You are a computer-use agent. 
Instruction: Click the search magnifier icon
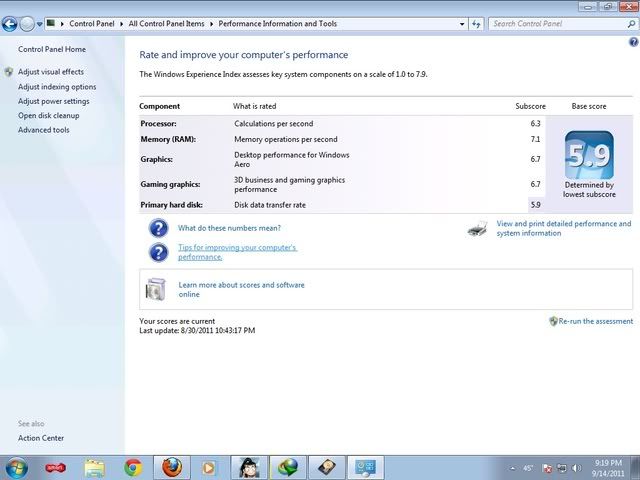pos(631,24)
